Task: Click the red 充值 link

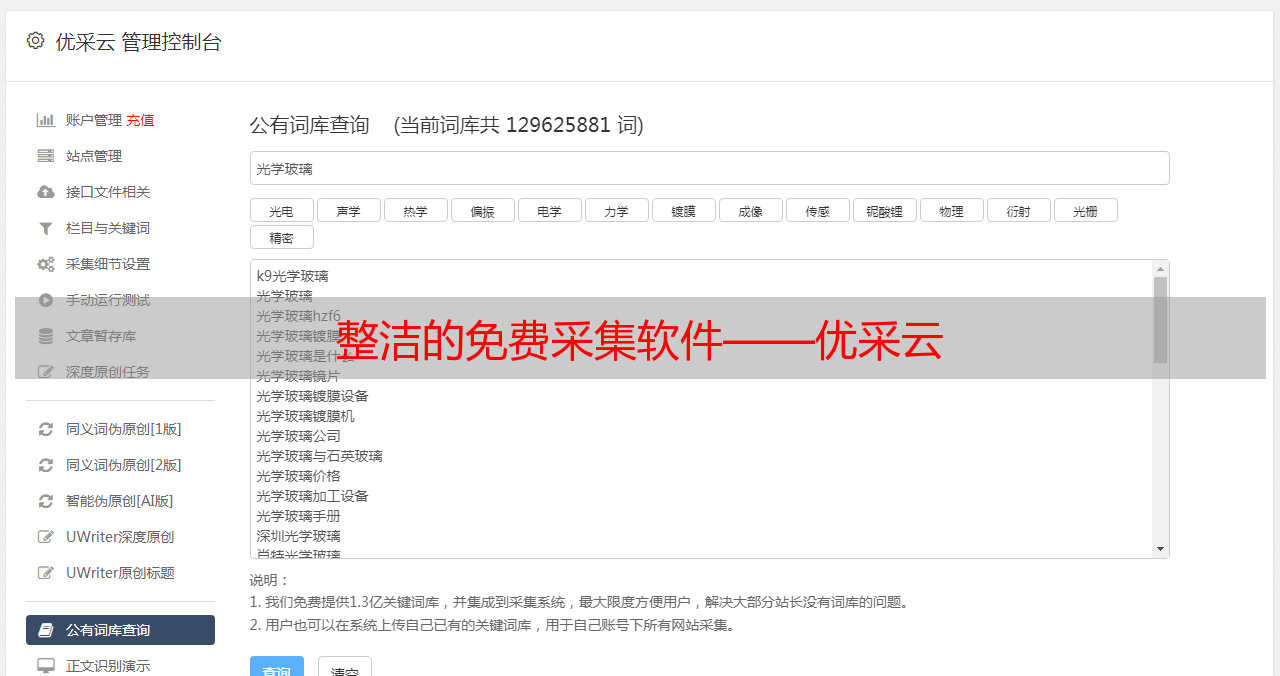Action: coord(140,120)
